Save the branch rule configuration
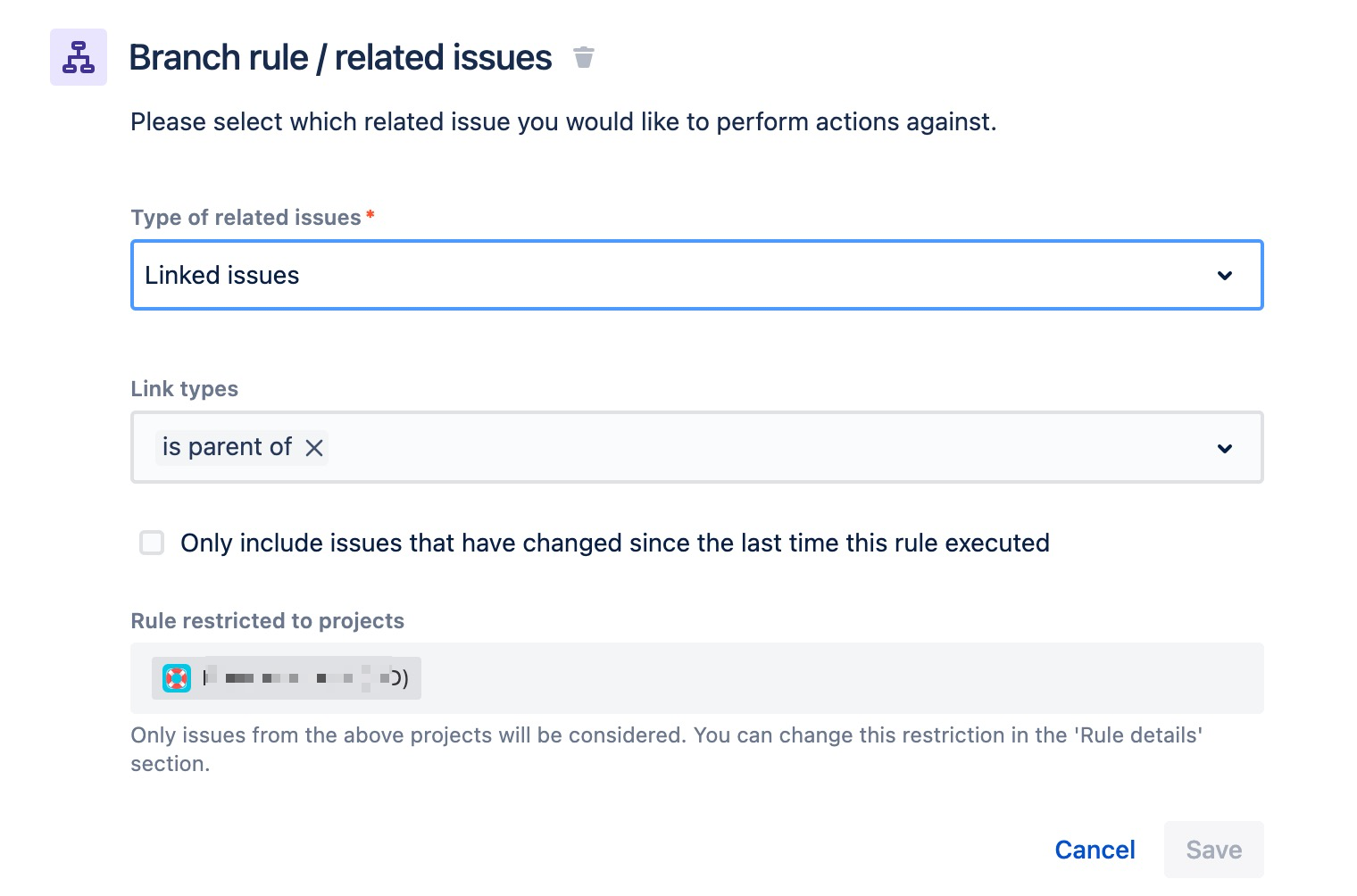This screenshot has width=1357, height=896. (1213, 850)
